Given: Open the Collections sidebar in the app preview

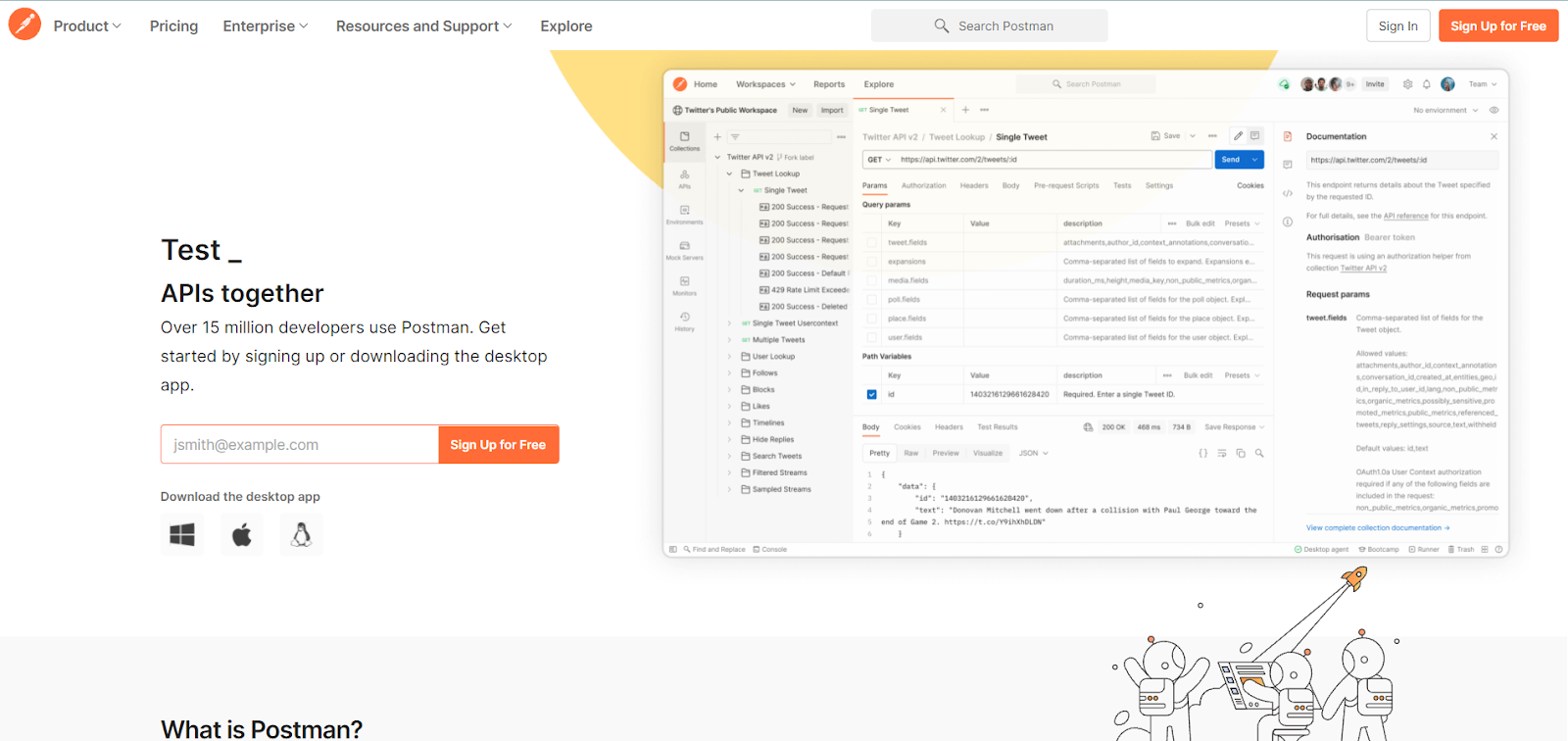Looking at the screenshot, I should point(684,141).
